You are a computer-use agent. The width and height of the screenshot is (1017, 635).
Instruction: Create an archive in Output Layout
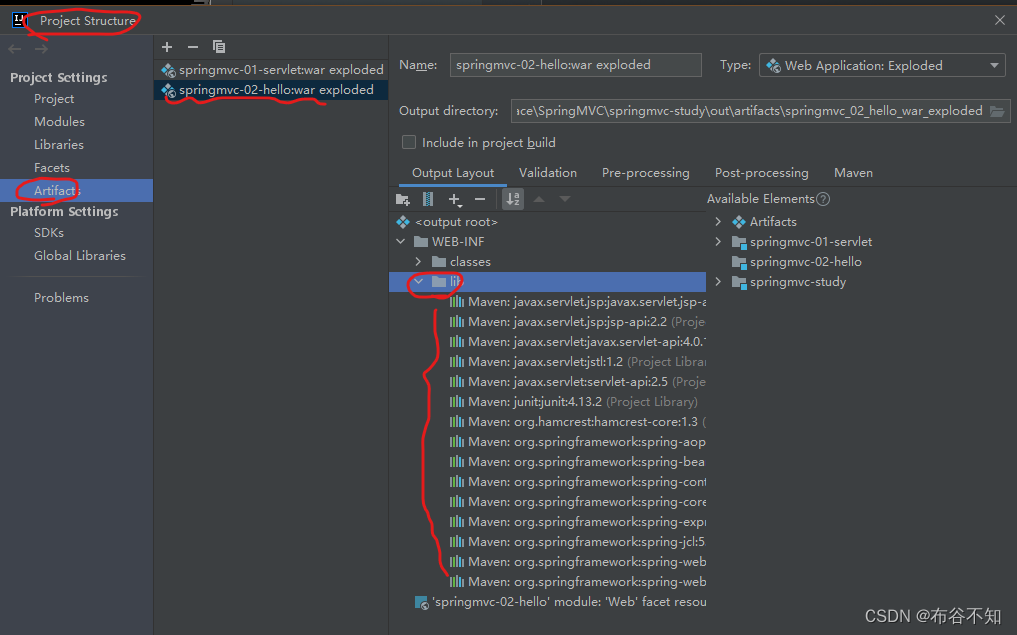pyautogui.click(x=428, y=199)
